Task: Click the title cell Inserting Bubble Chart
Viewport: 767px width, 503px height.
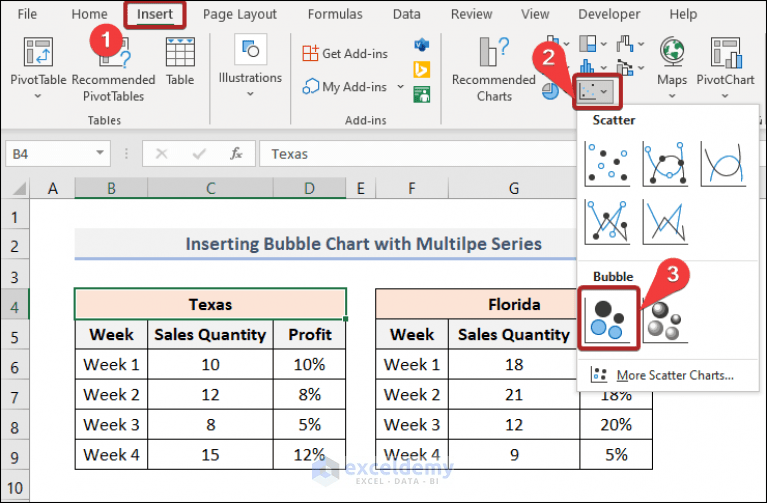Action: (326, 244)
